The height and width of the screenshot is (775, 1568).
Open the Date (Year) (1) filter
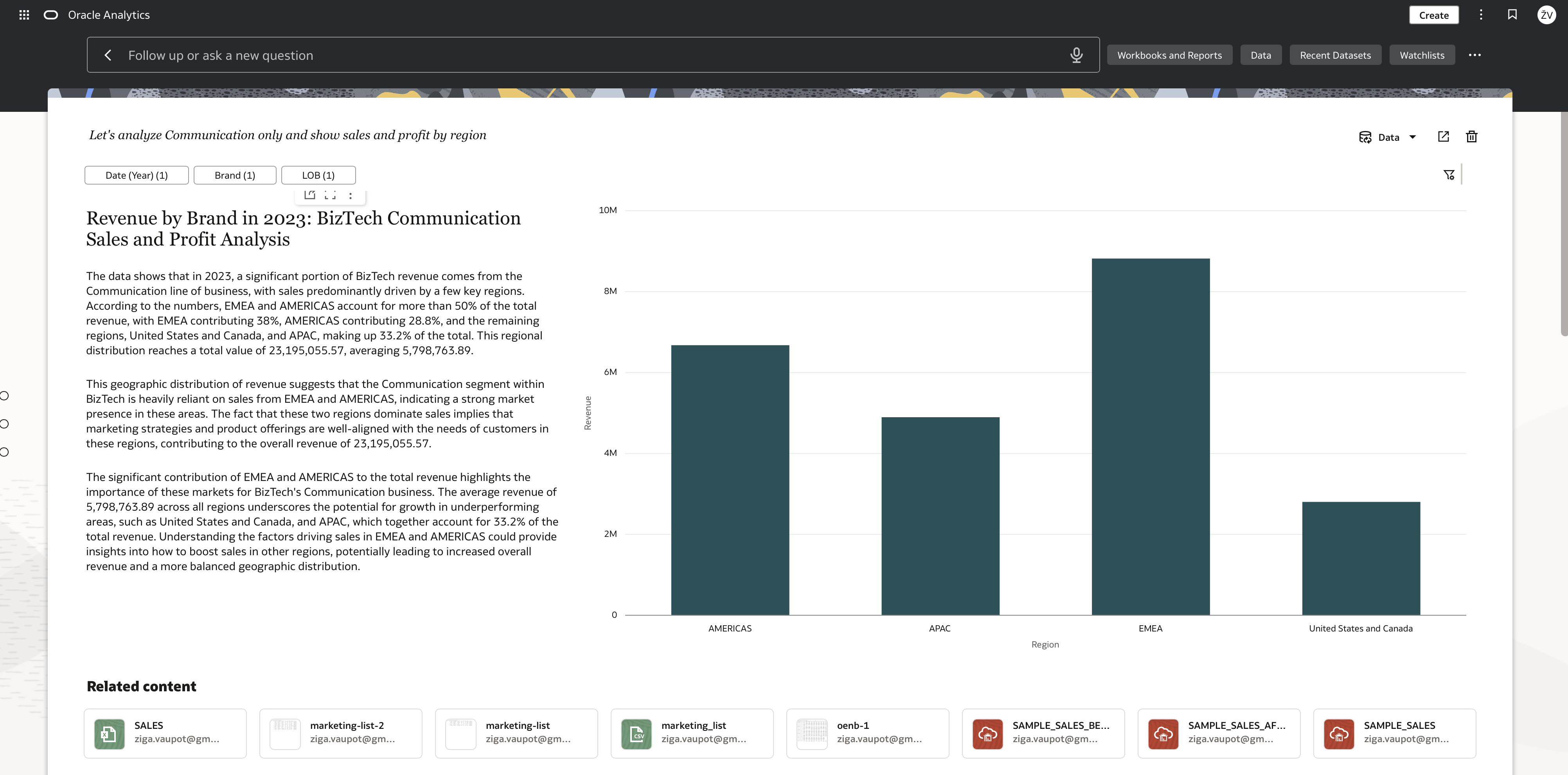[137, 175]
